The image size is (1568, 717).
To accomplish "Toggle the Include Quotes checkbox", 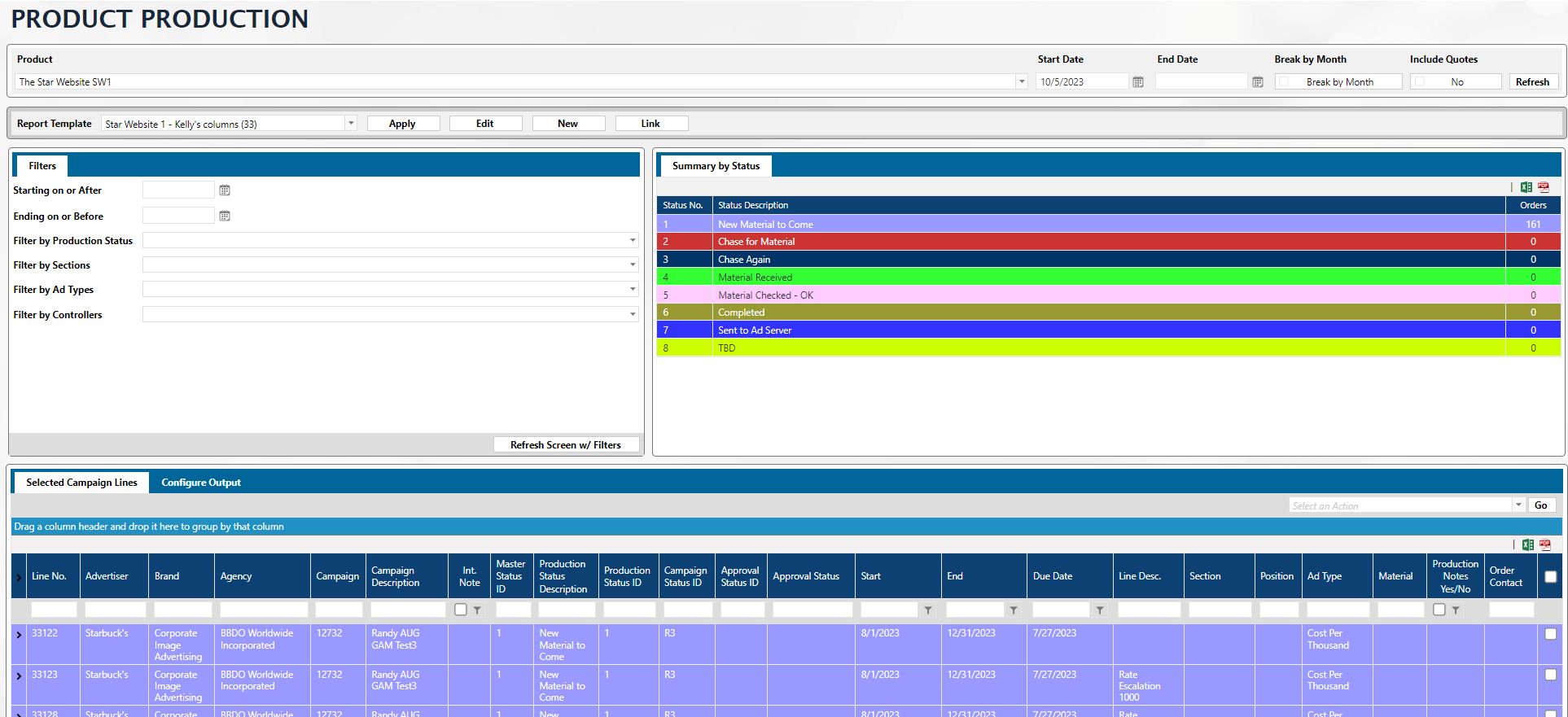I will (x=1420, y=82).
